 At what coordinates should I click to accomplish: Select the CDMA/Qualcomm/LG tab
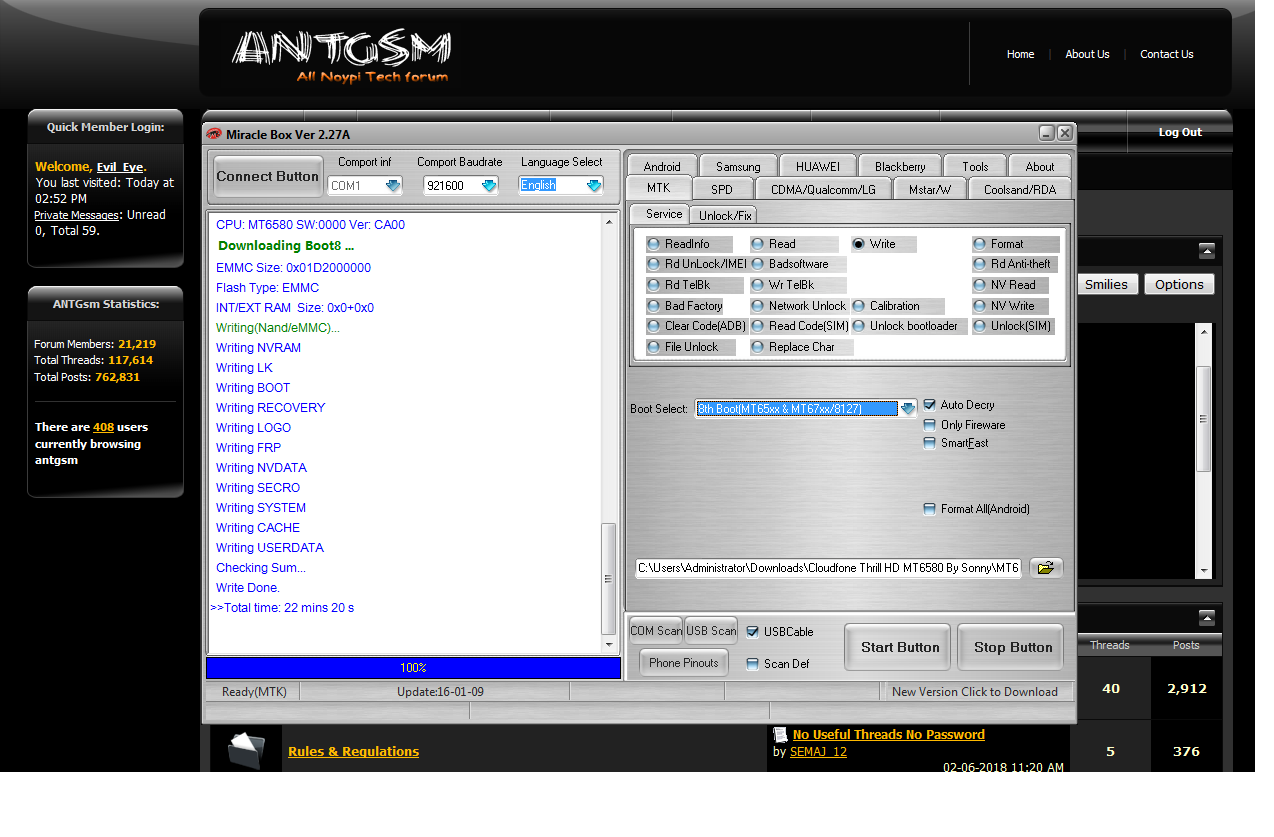click(x=823, y=188)
